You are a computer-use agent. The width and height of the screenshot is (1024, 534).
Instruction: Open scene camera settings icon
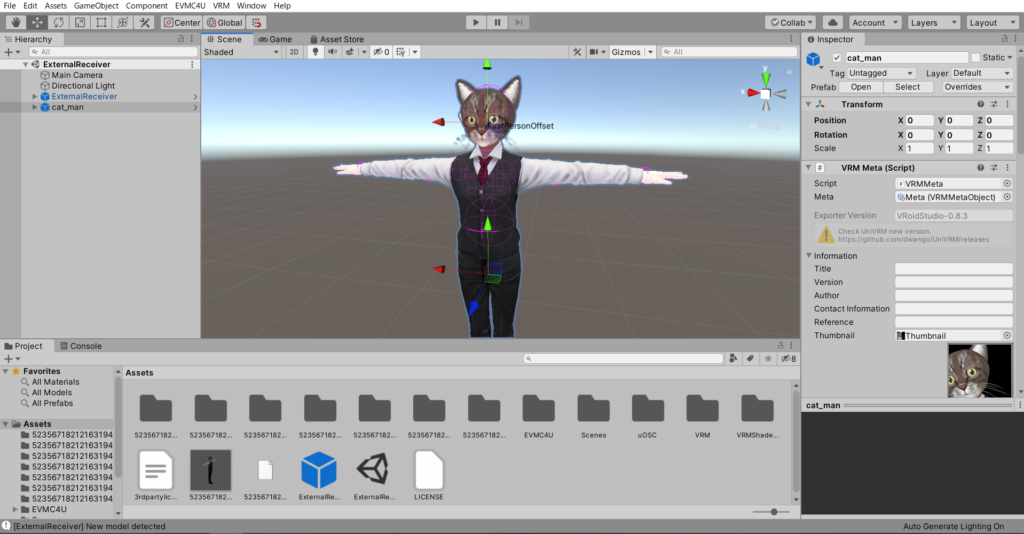pyautogui.click(x=594, y=52)
